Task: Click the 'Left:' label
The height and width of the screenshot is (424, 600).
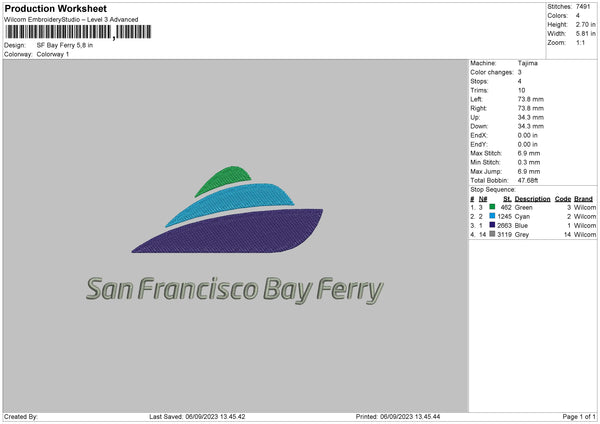Action: coord(476,99)
